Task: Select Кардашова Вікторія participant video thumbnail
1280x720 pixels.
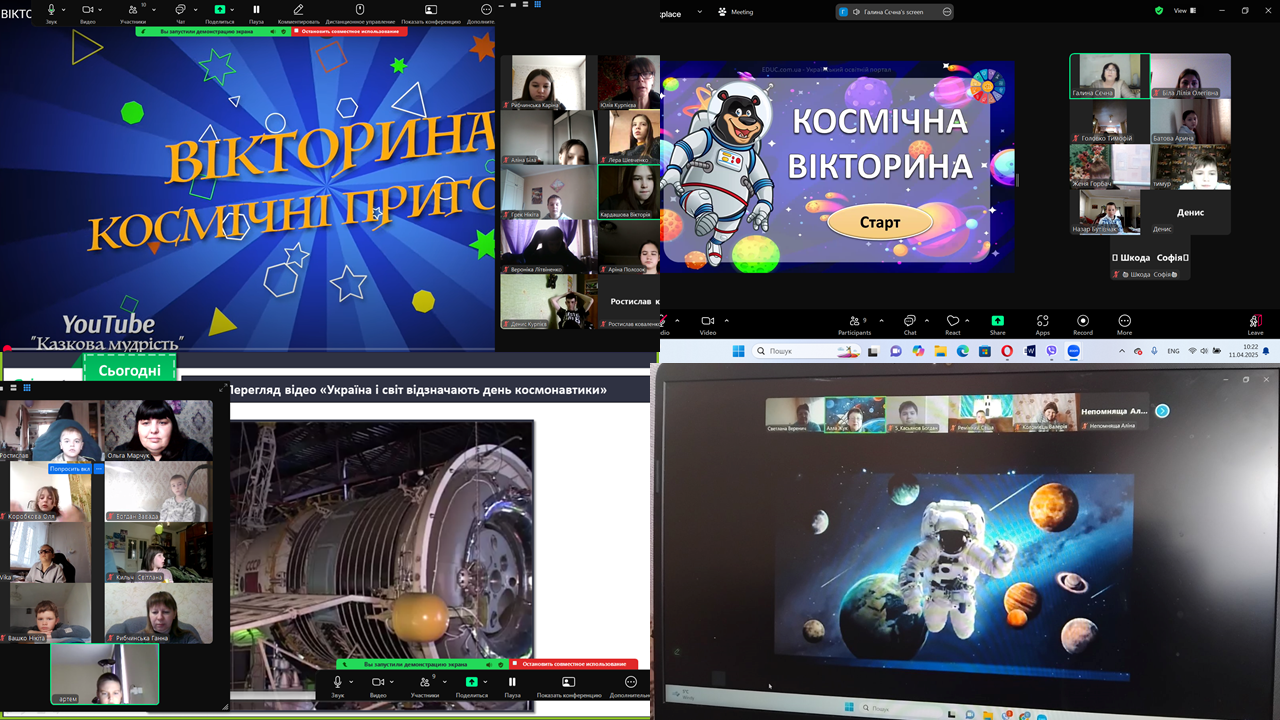Action: click(x=629, y=191)
